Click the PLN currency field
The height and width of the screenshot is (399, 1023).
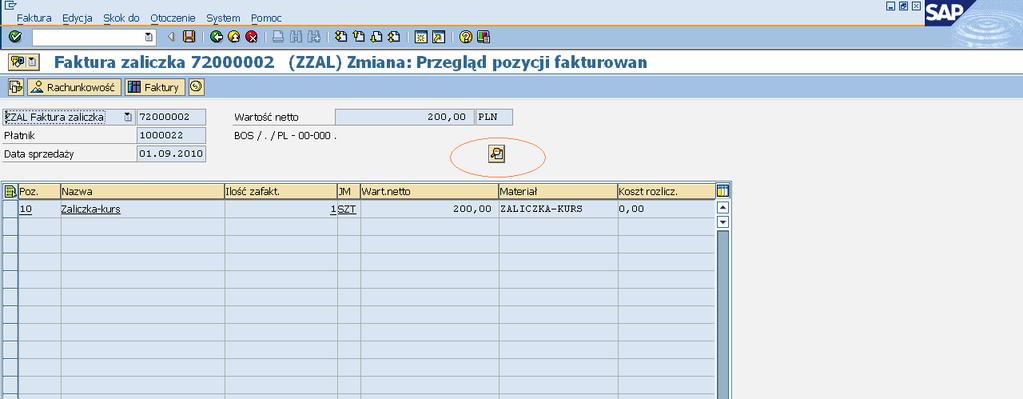tap(495, 117)
